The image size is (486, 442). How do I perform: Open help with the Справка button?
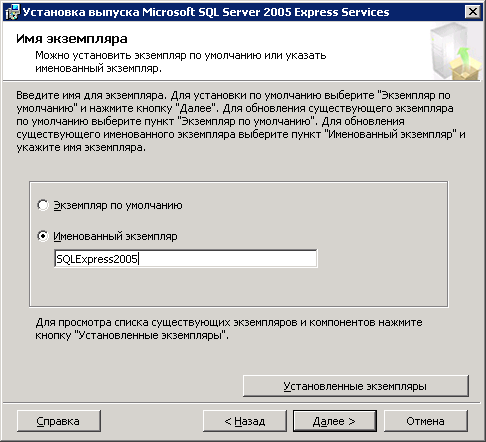[x=58, y=421]
